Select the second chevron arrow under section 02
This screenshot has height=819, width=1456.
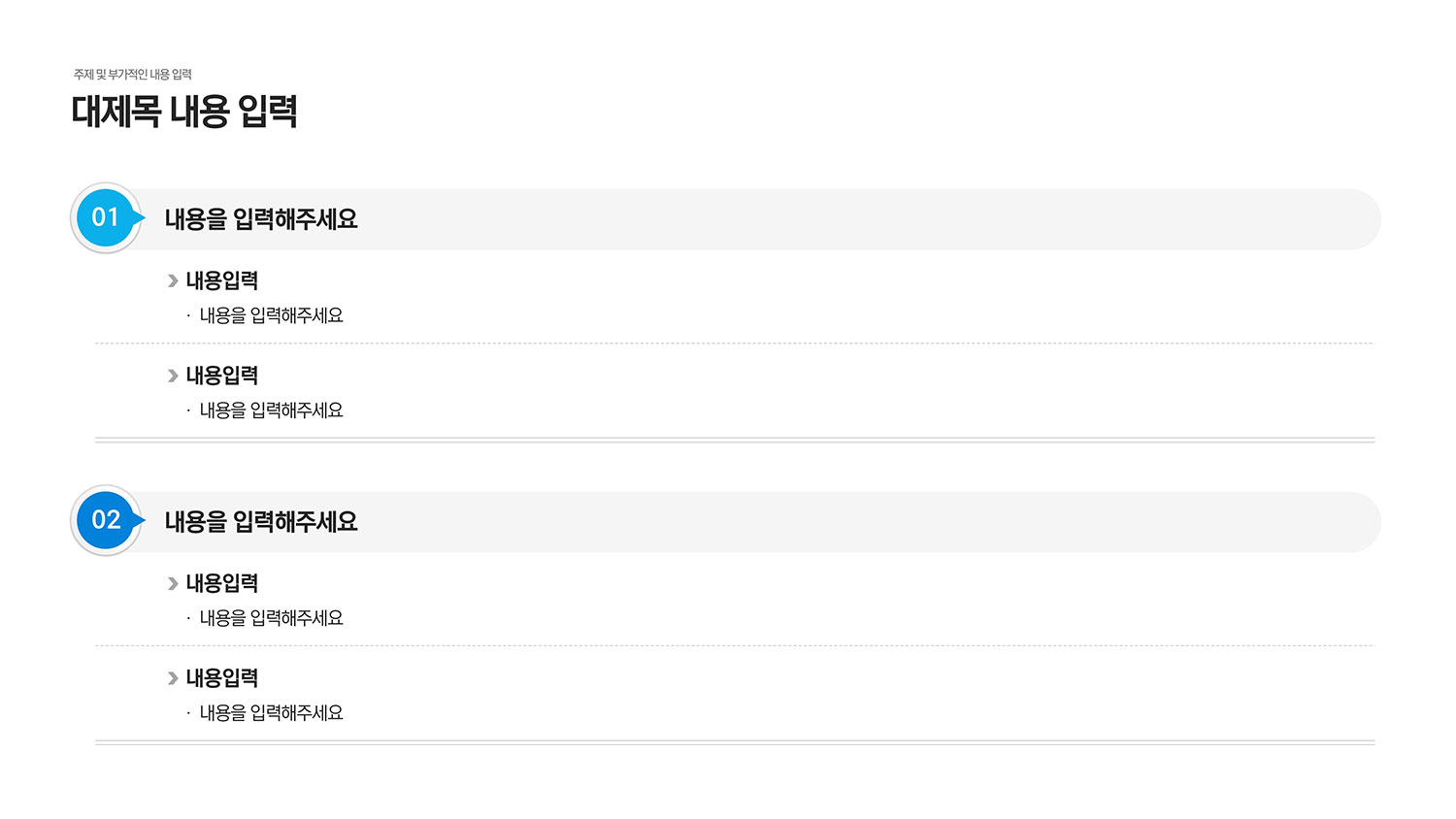pos(173,678)
